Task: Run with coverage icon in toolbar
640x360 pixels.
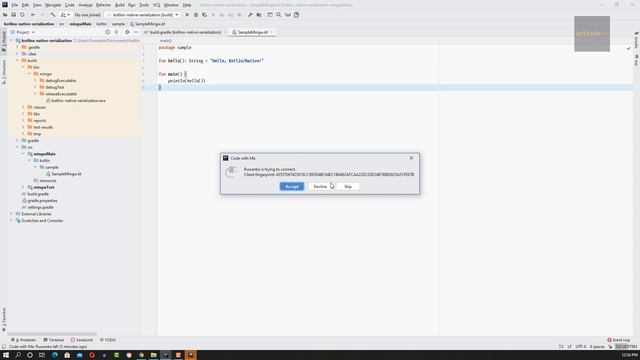Action: click(x=204, y=15)
